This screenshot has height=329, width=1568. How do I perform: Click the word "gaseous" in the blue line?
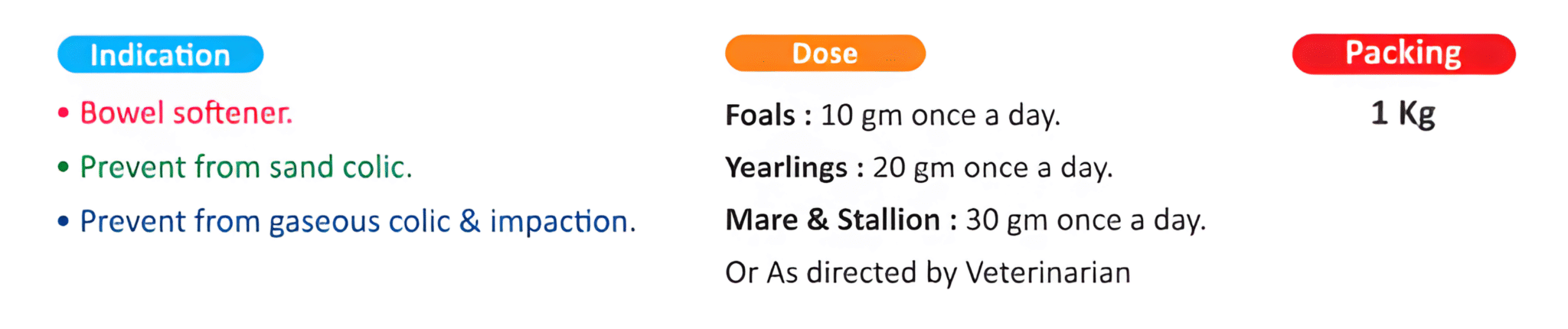tap(324, 223)
